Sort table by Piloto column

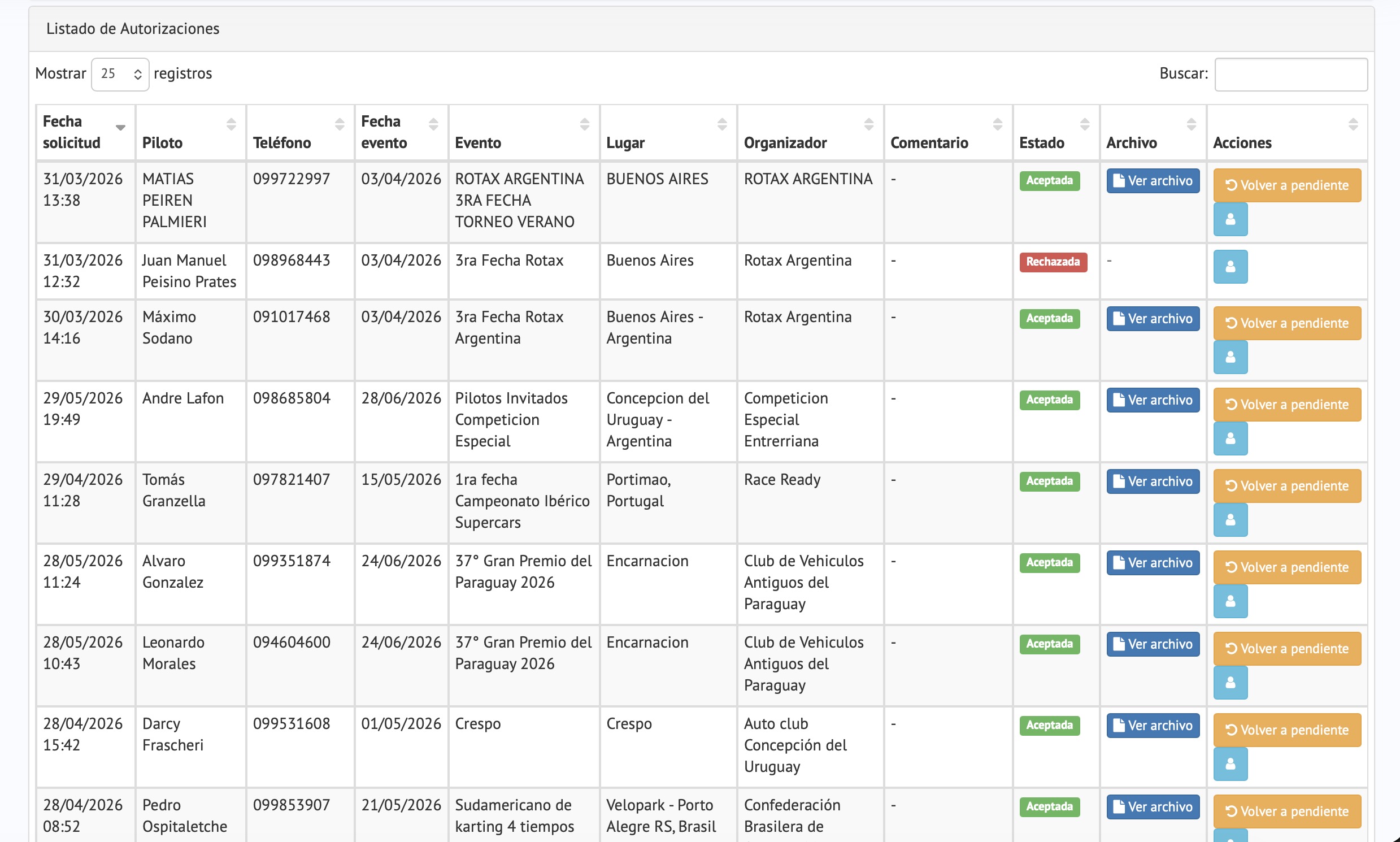coord(190,132)
